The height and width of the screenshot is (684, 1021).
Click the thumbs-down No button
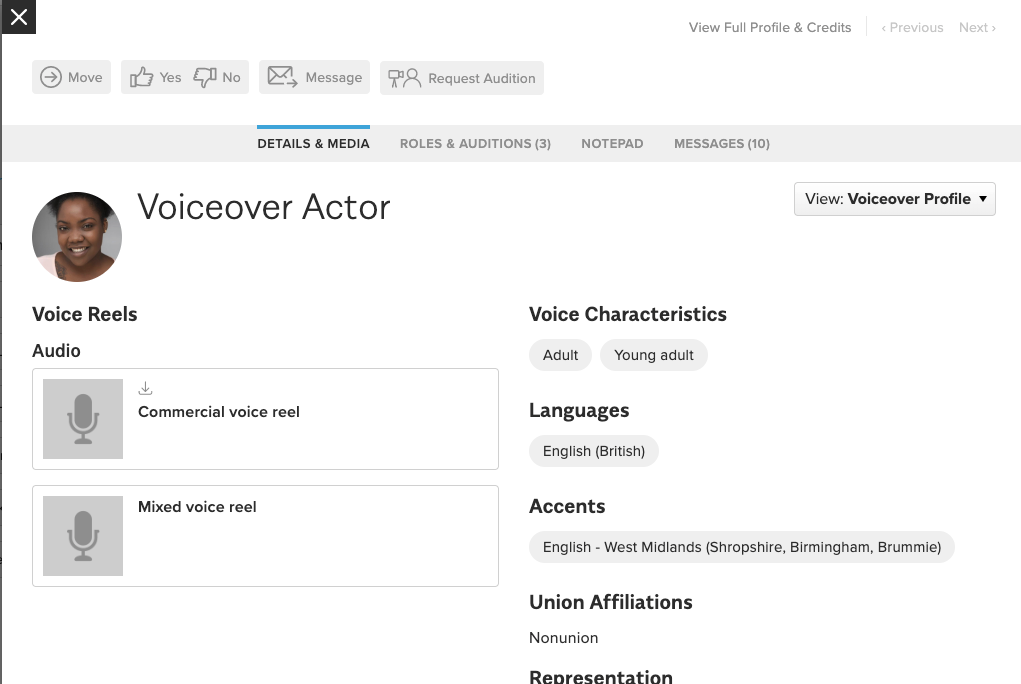click(218, 78)
